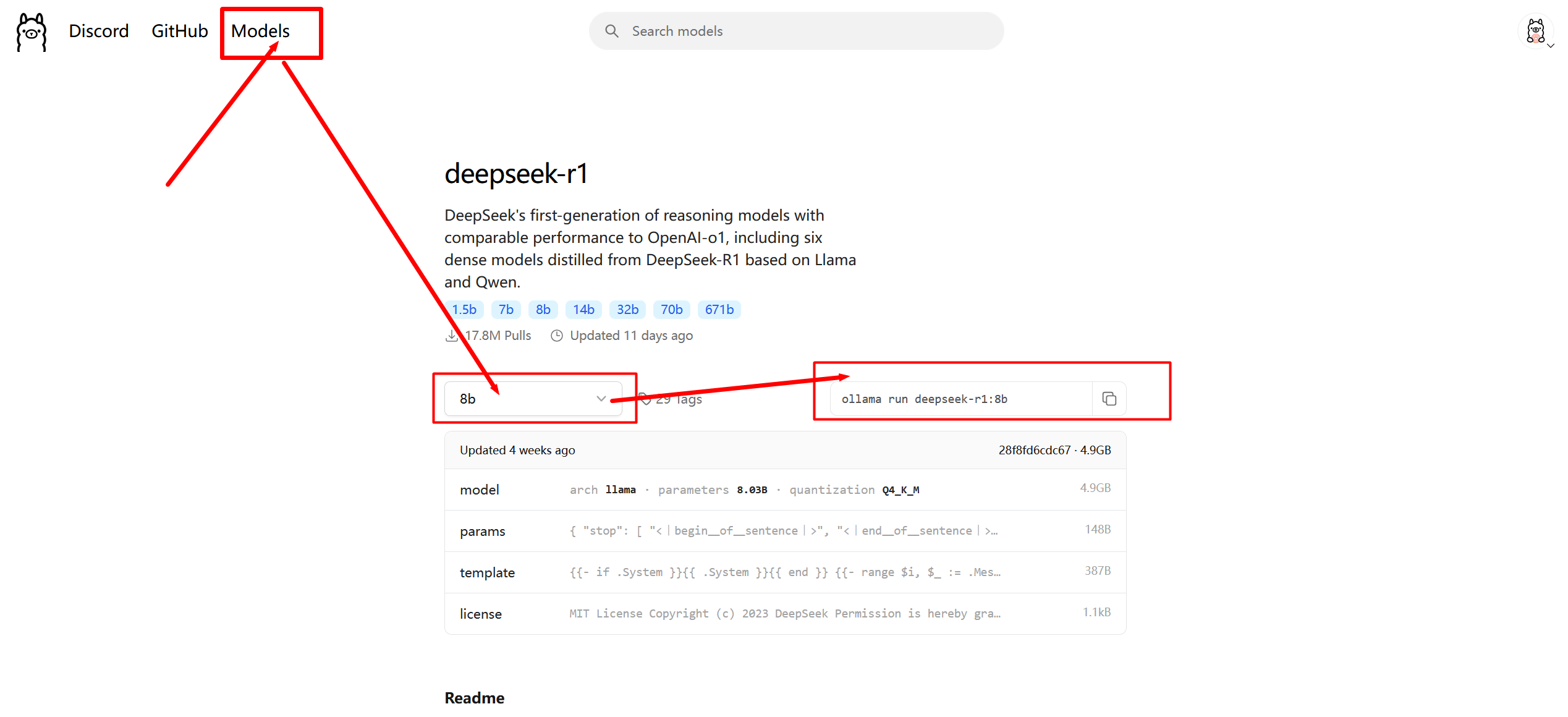The height and width of the screenshot is (717, 1568).
Task: Click the search magnifier icon
Action: click(611, 31)
